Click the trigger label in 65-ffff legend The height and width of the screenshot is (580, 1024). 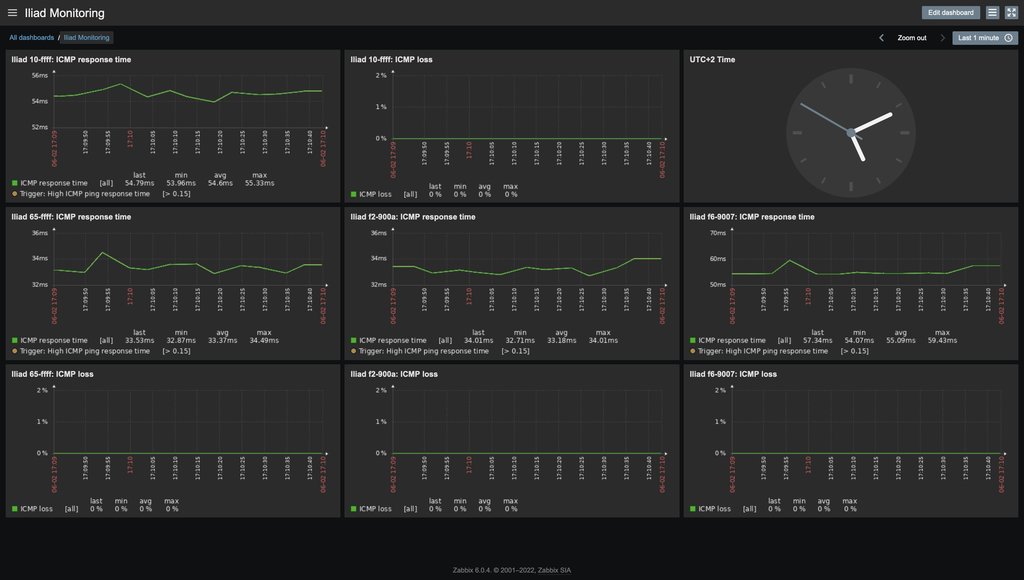[x=85, y=351]
